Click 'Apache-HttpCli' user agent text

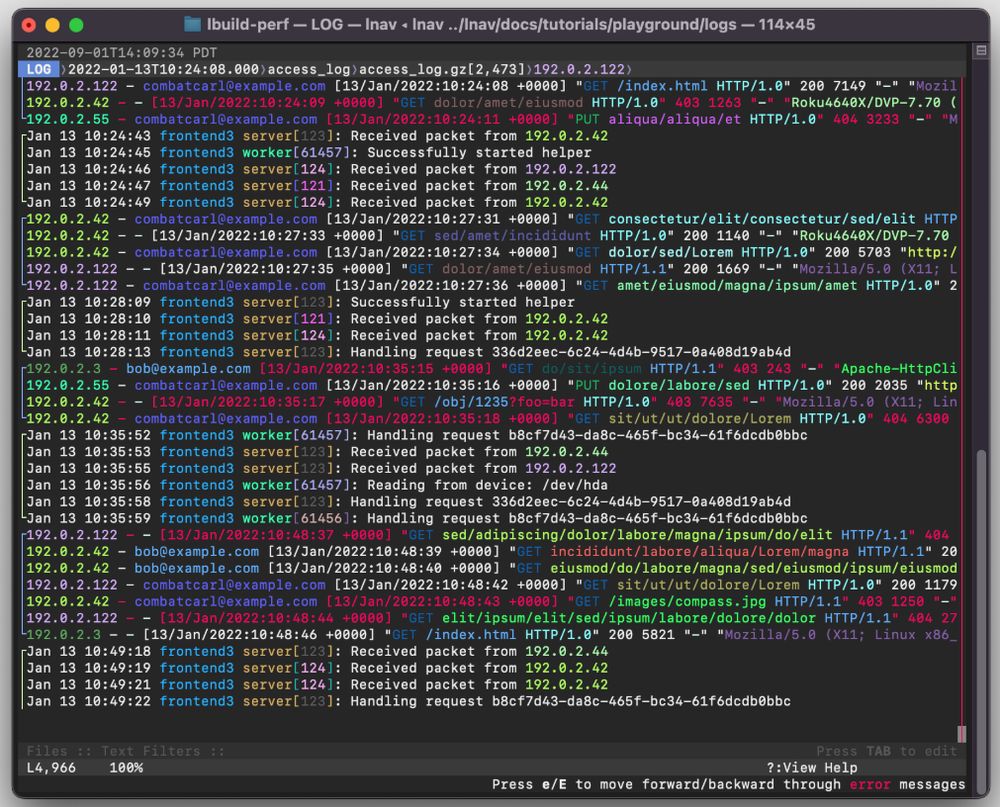pyautogui.click(x=899, y=368)
